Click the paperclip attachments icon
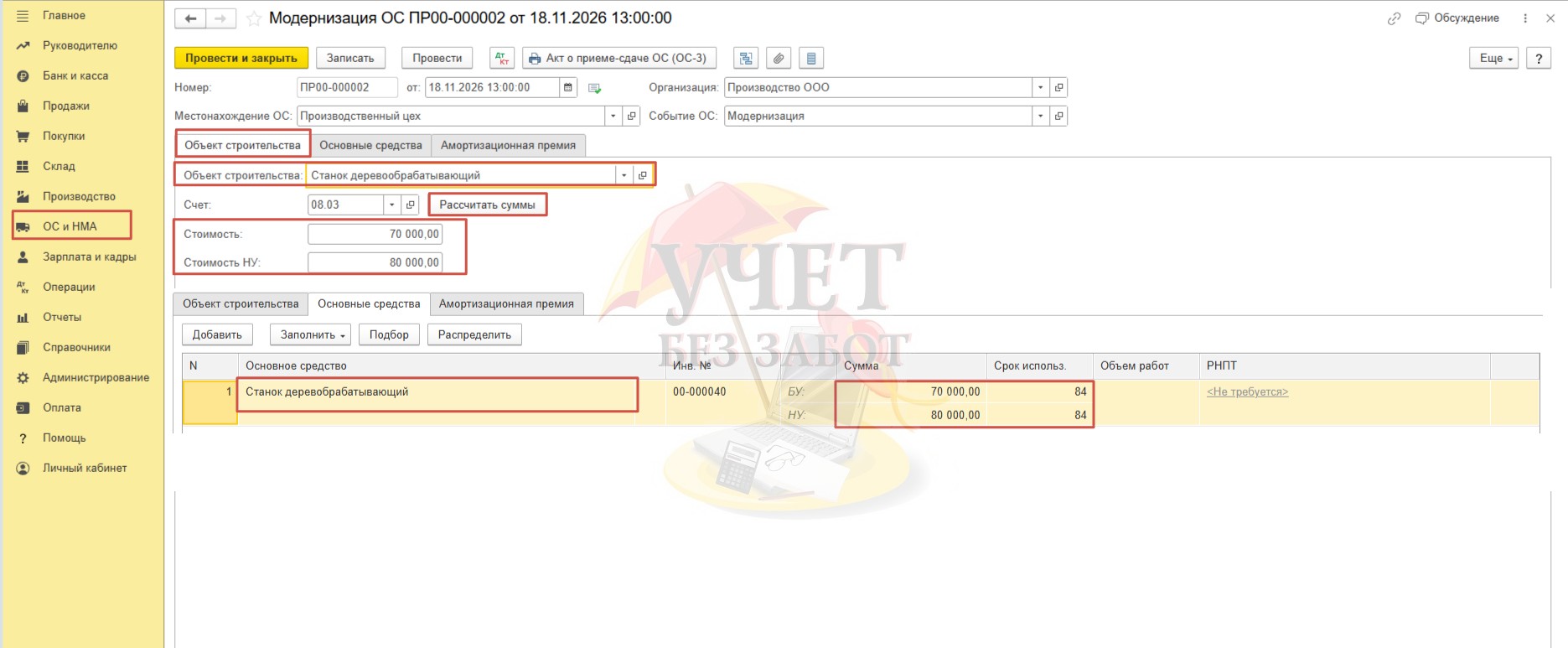This screenshot has height=648, width=1568. click(x=779, y=58)
